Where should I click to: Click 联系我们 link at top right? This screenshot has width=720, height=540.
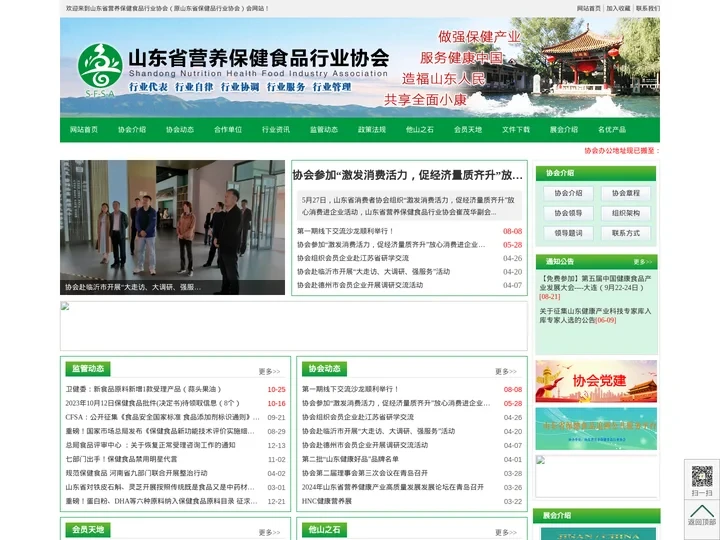coord(647,8)
